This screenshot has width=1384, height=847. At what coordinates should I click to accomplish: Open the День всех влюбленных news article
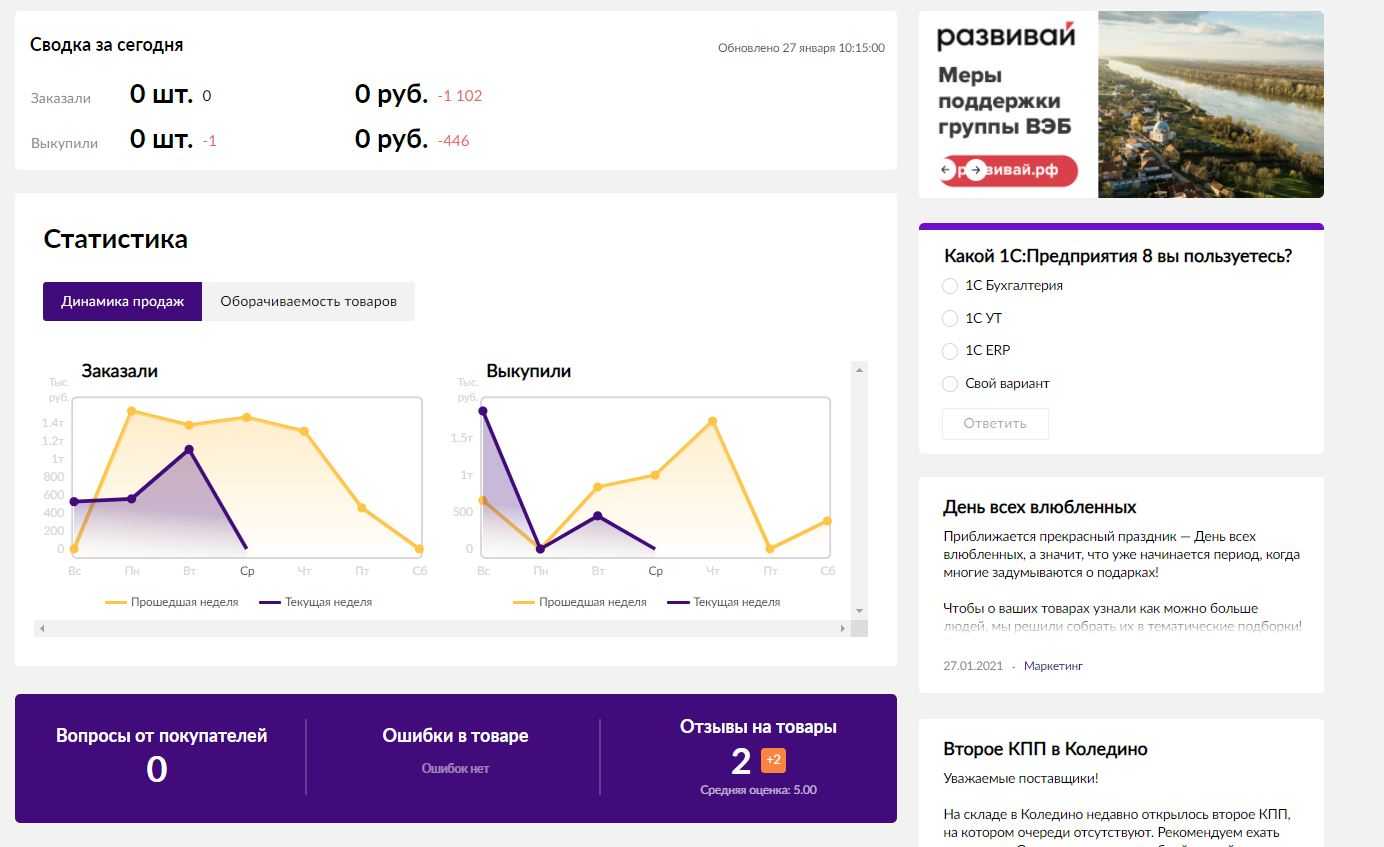click(x=1039, y=507)
